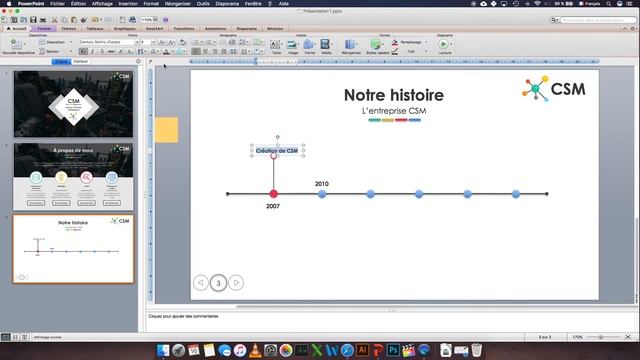Switch to the Contour outline pane tab
This screenshot has width=640, height=360.
click(x=80, y=61)
